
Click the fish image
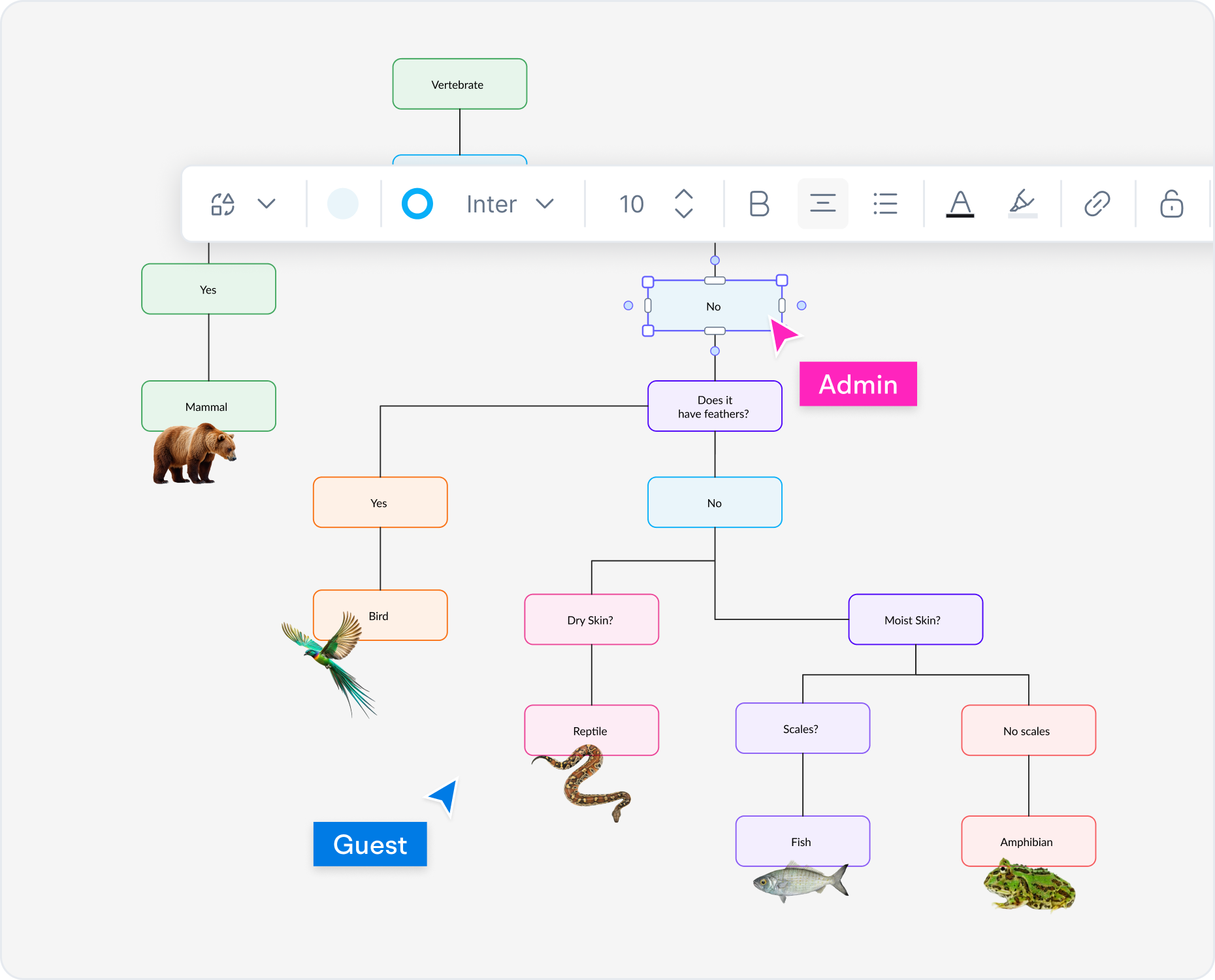point(801,881)
